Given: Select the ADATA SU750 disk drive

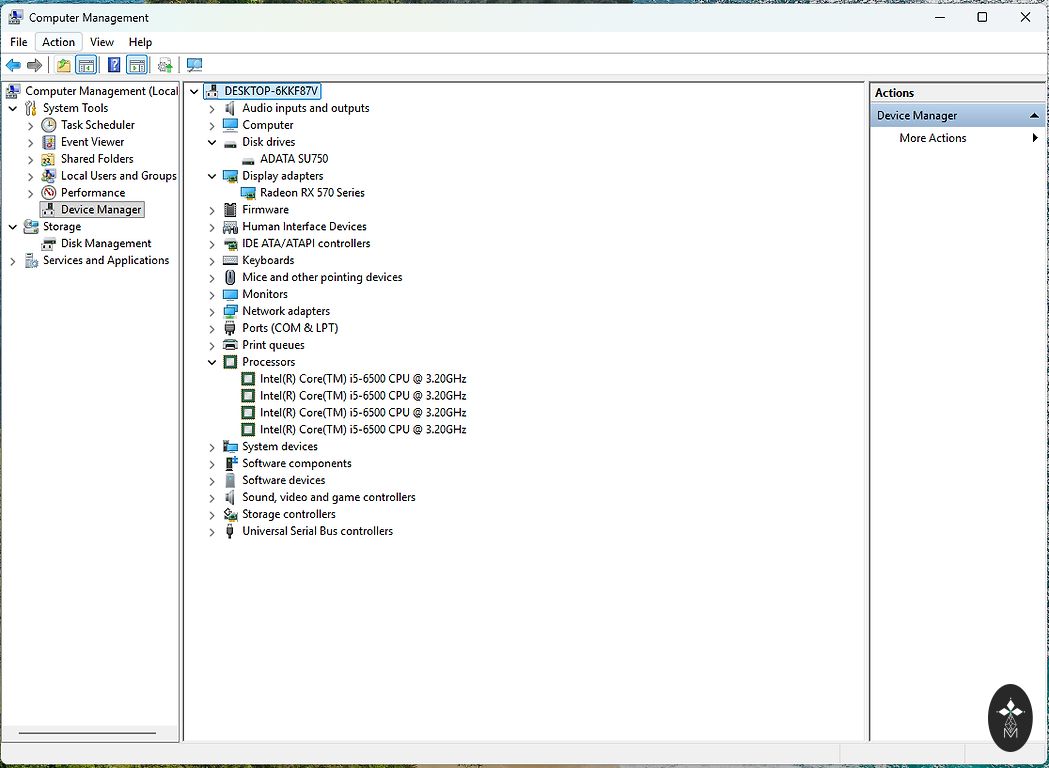Looking at the screenshot, I should [293, 159].
